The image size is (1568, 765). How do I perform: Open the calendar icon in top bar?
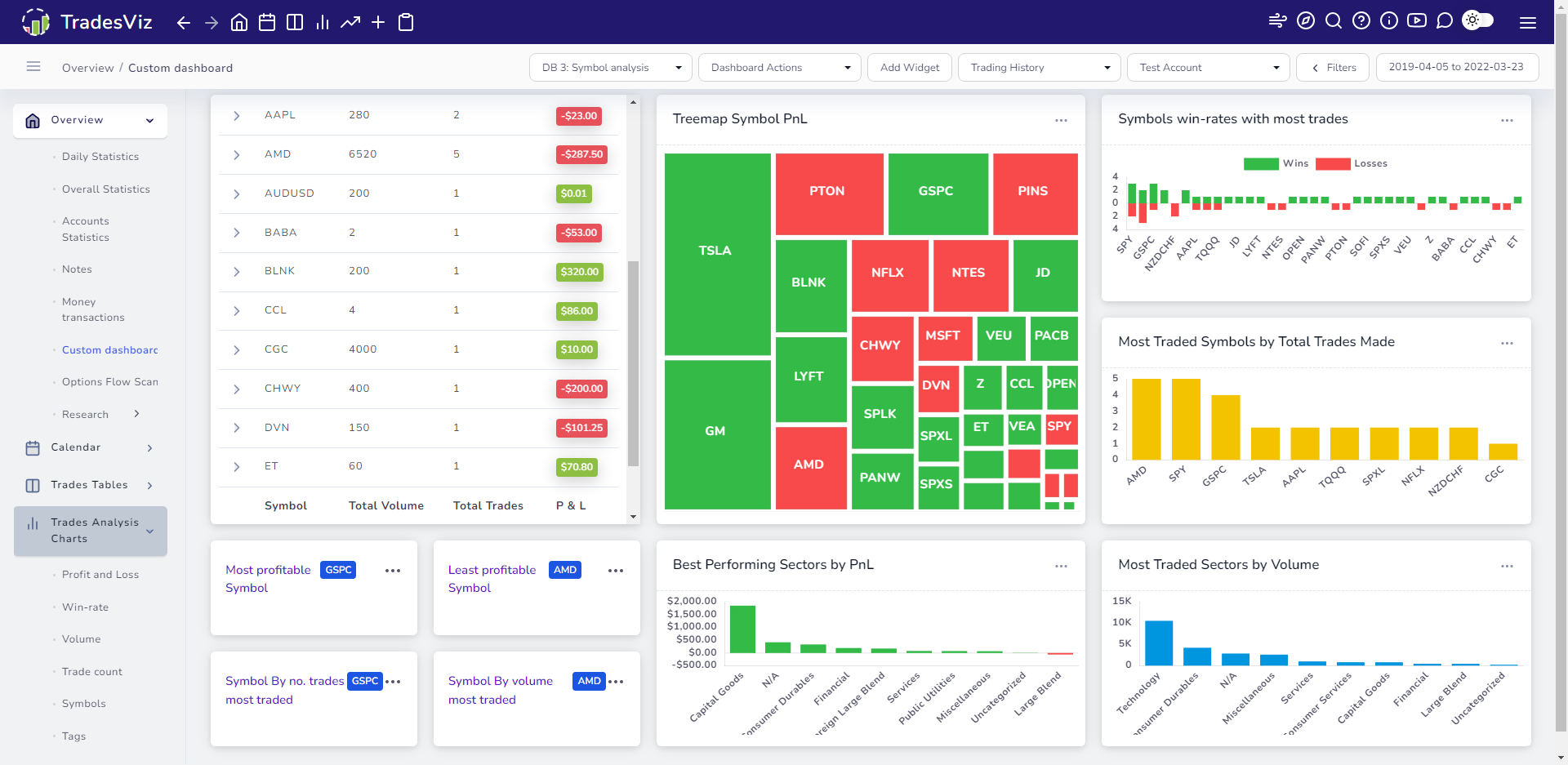pyautogui.click(x=267, y=23)
